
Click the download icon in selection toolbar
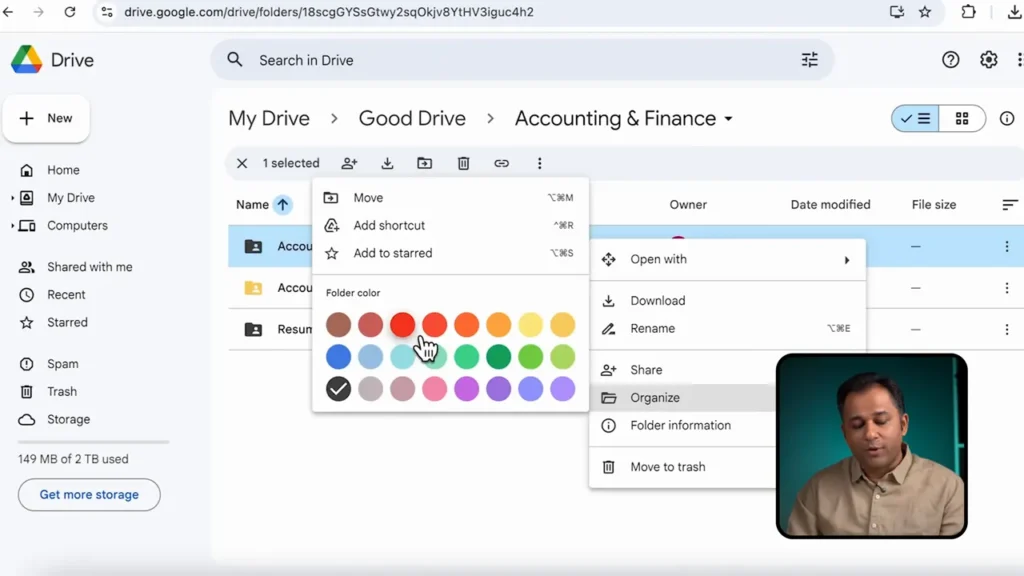(x=387, y=163)
